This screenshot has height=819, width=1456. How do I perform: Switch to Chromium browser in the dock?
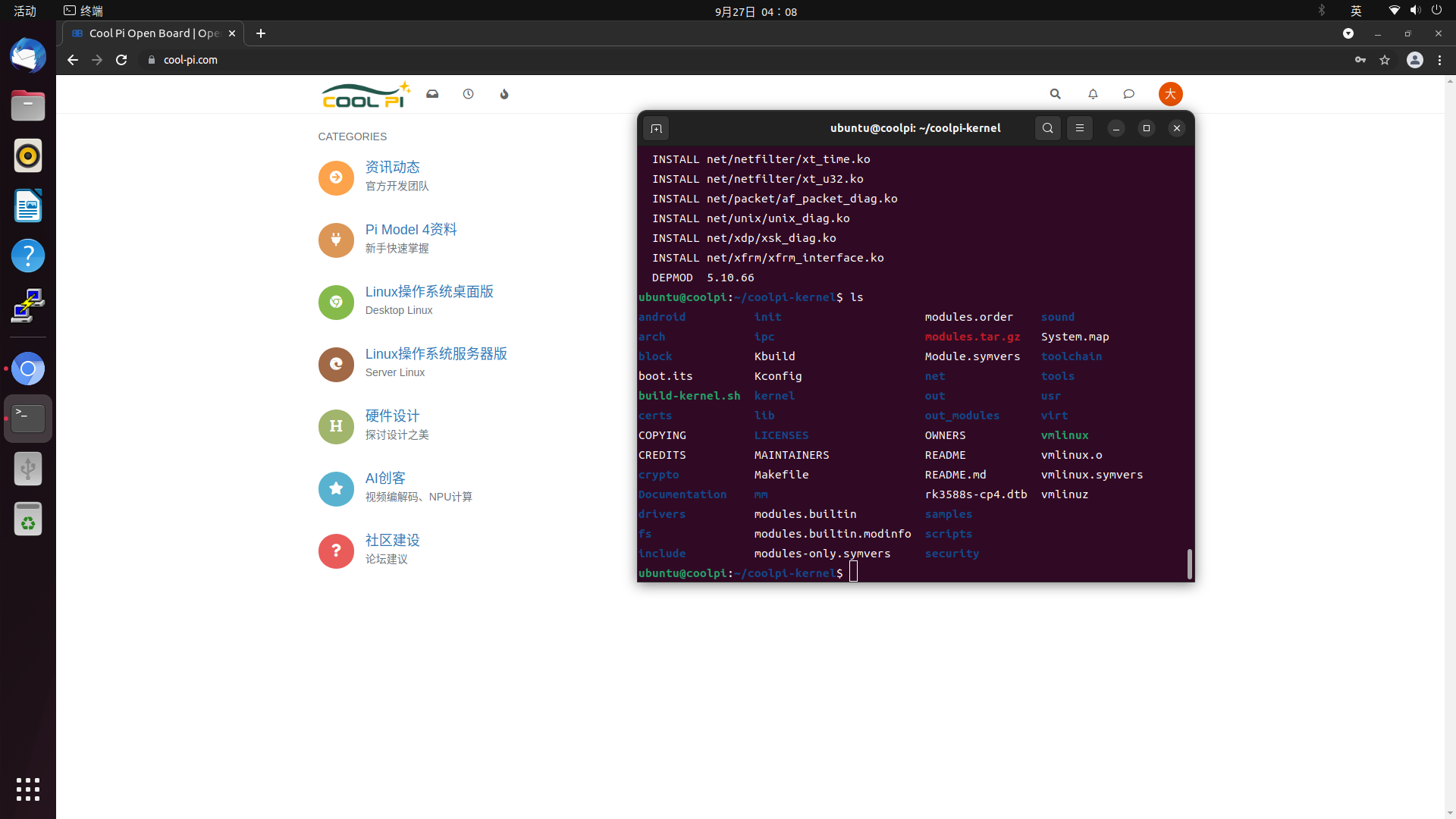[x=28, y=369]
